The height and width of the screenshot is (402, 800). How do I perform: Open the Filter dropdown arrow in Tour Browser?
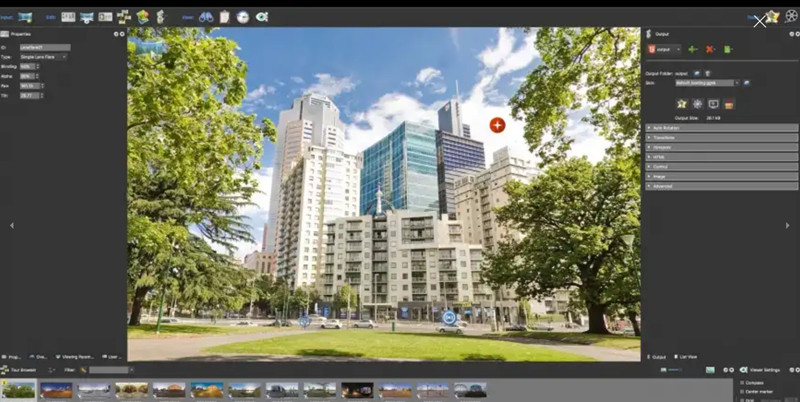pos(131,370)
